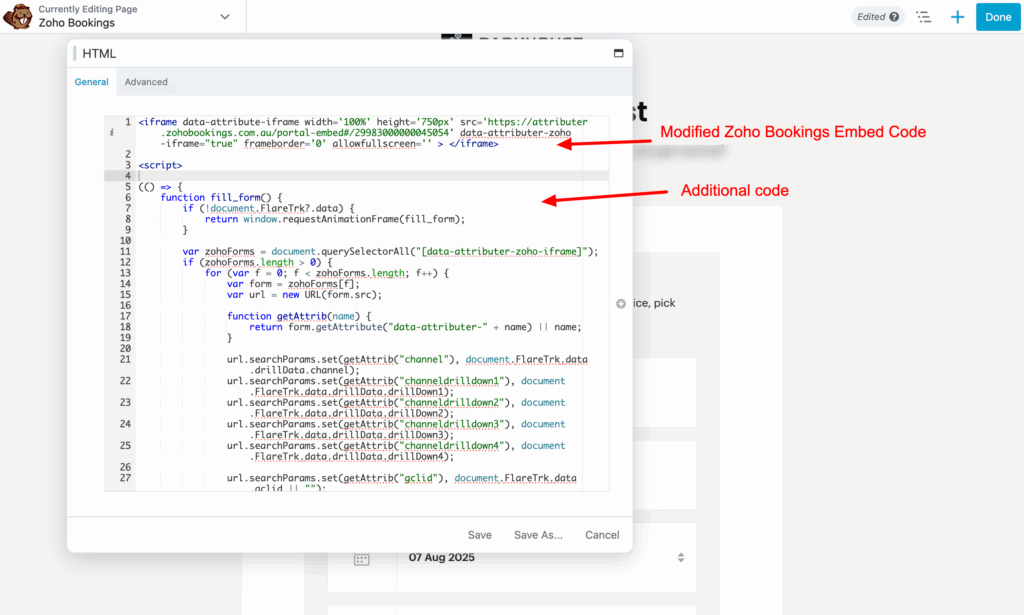The height and width of the screenshot is (615, 1024).
Task: Click the small plus circle icon near 'pick'
Action: (x=621, y=303)
